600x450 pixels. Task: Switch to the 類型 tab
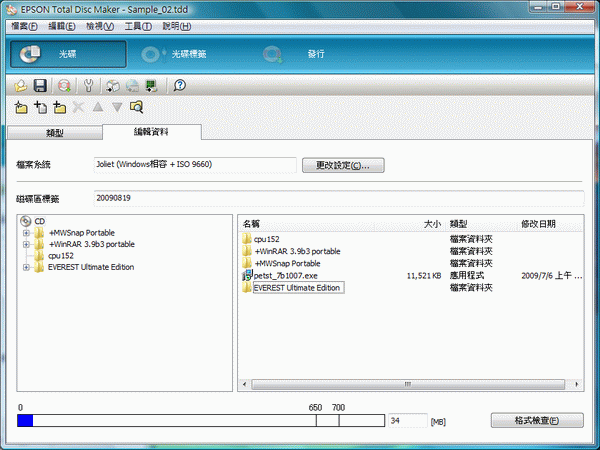[55, 133]
